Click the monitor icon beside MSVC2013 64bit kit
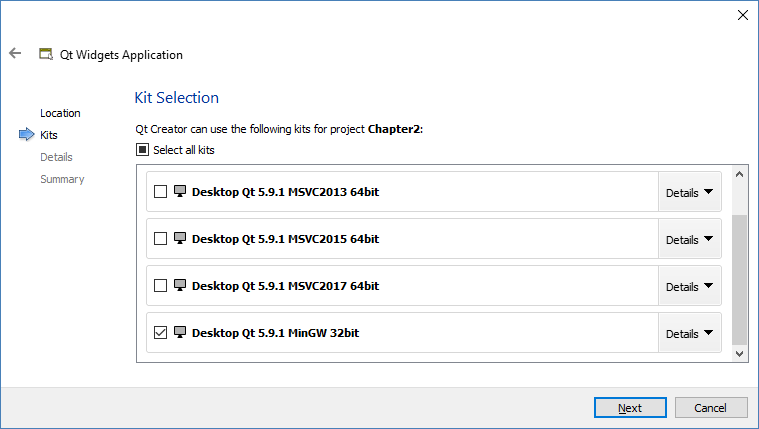The width and height of the screenshot is (759, 429). click(x=180, y=191)
